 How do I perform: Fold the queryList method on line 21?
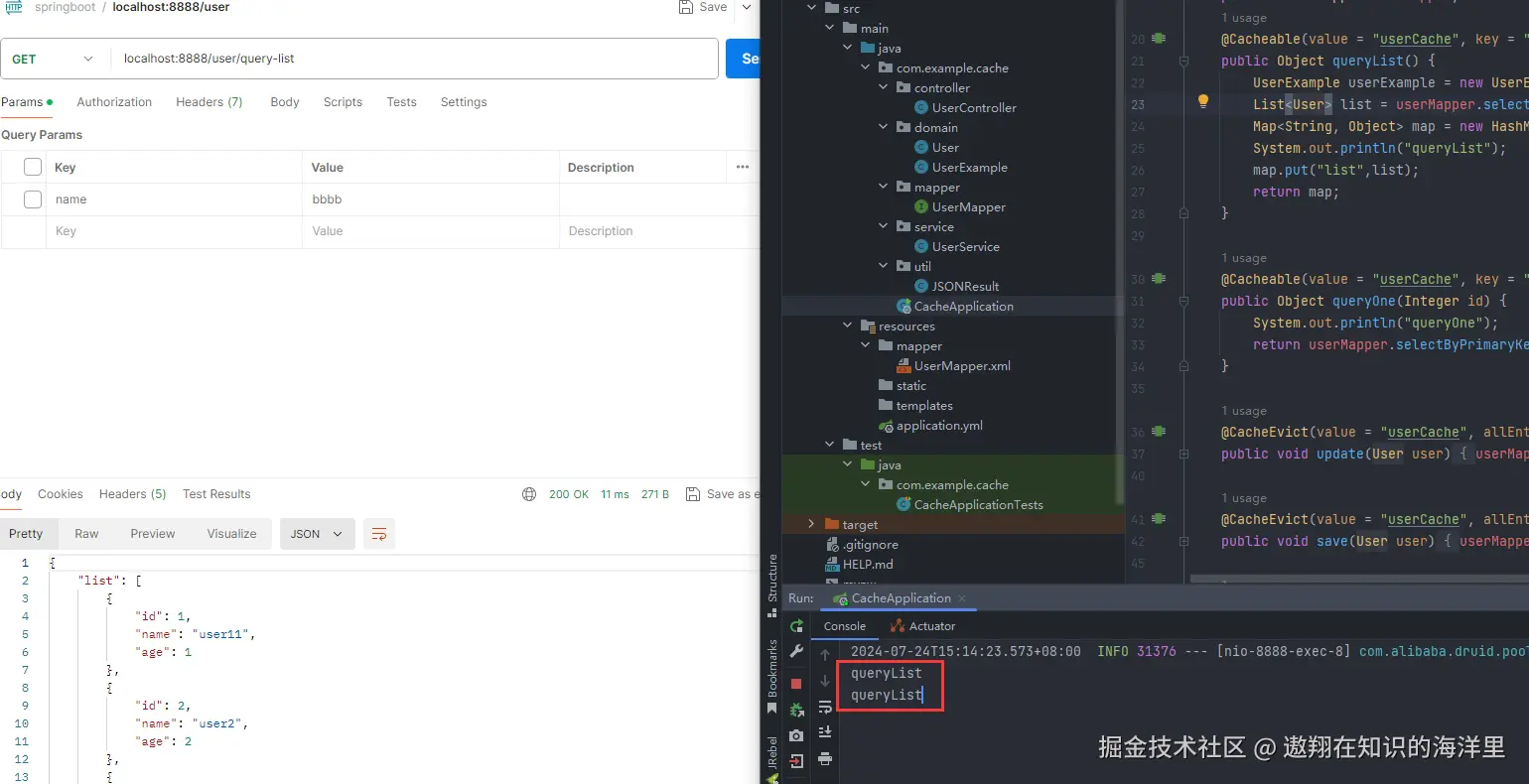[1183, 61]
